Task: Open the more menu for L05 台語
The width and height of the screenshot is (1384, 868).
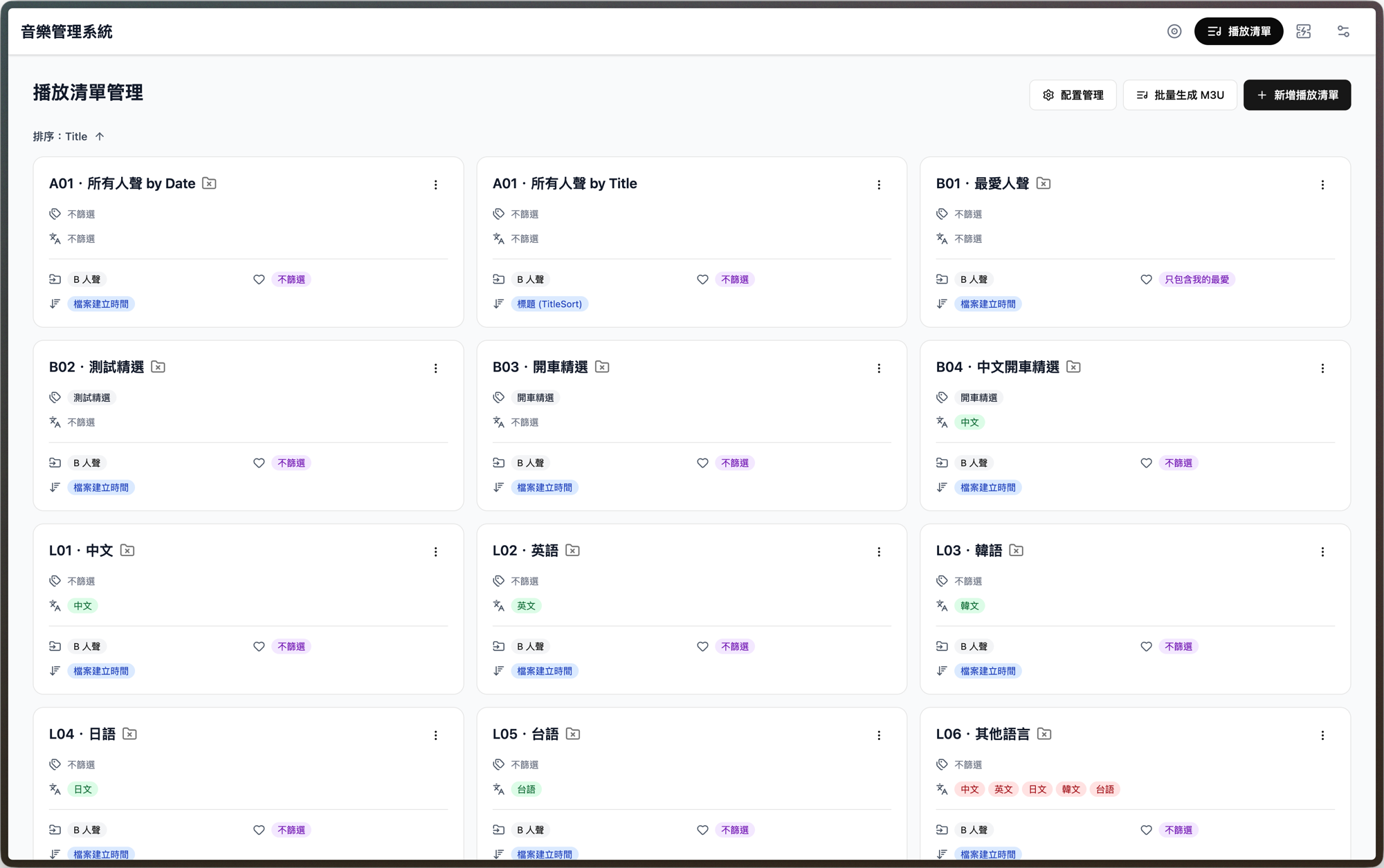Action: 879,735
